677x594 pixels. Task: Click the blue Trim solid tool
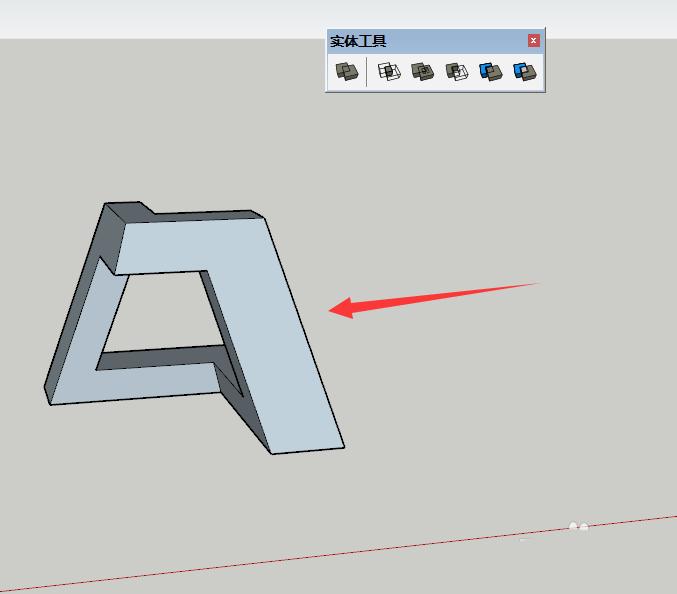pyautogui.click(x=490, y=72)
